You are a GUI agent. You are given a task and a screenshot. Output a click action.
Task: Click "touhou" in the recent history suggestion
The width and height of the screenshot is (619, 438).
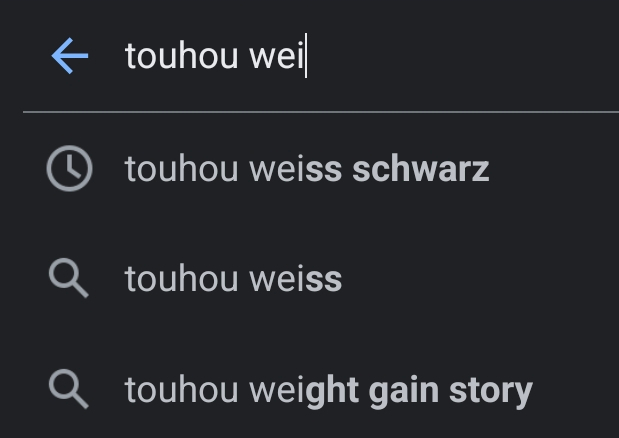tap(181, 169)
